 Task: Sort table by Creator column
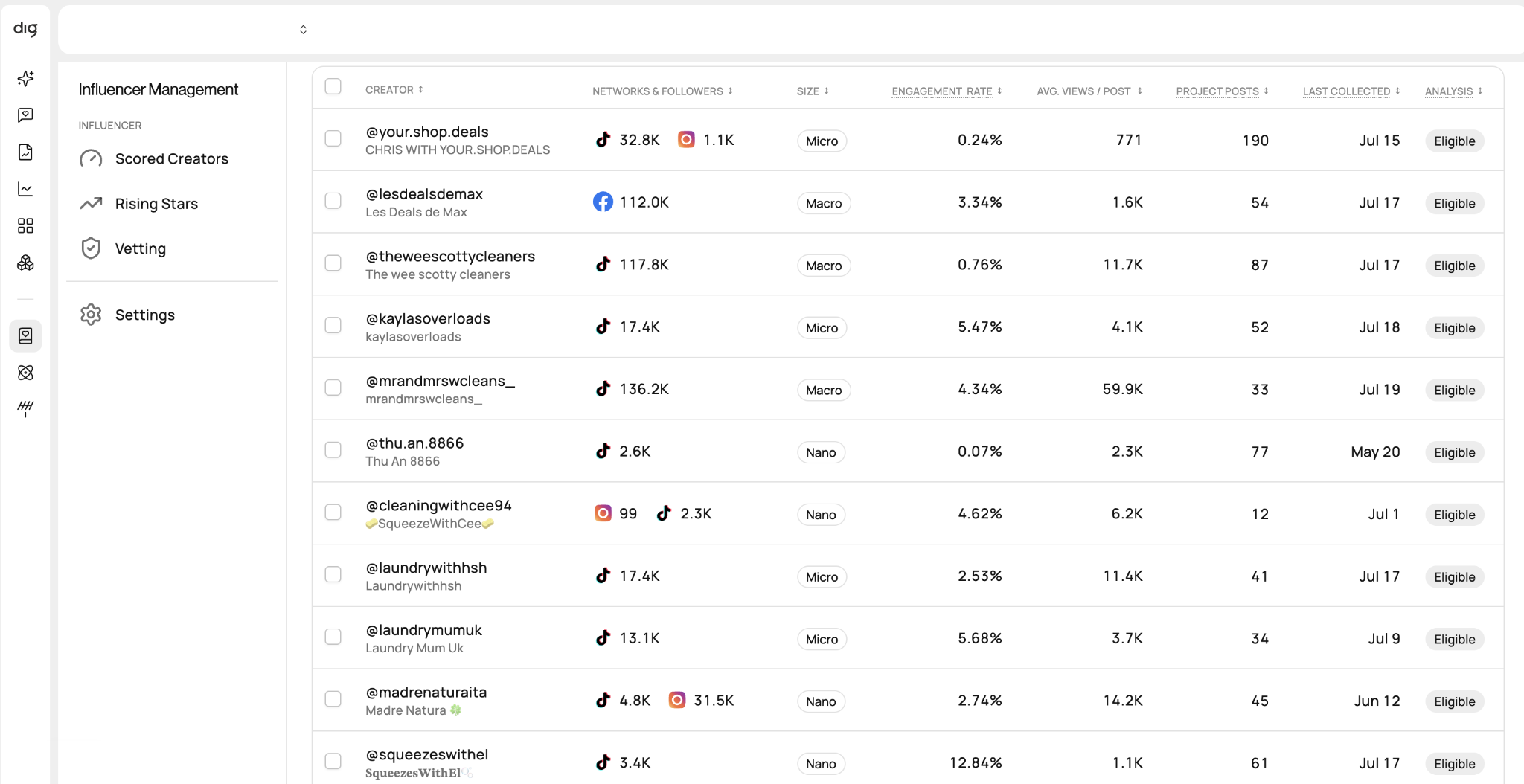(394, 89)
